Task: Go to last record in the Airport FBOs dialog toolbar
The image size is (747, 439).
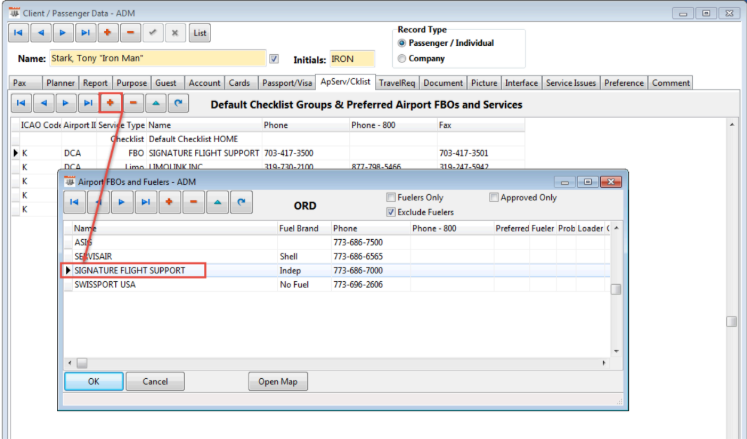Action: pyautogui.click(x=145, y=203)
